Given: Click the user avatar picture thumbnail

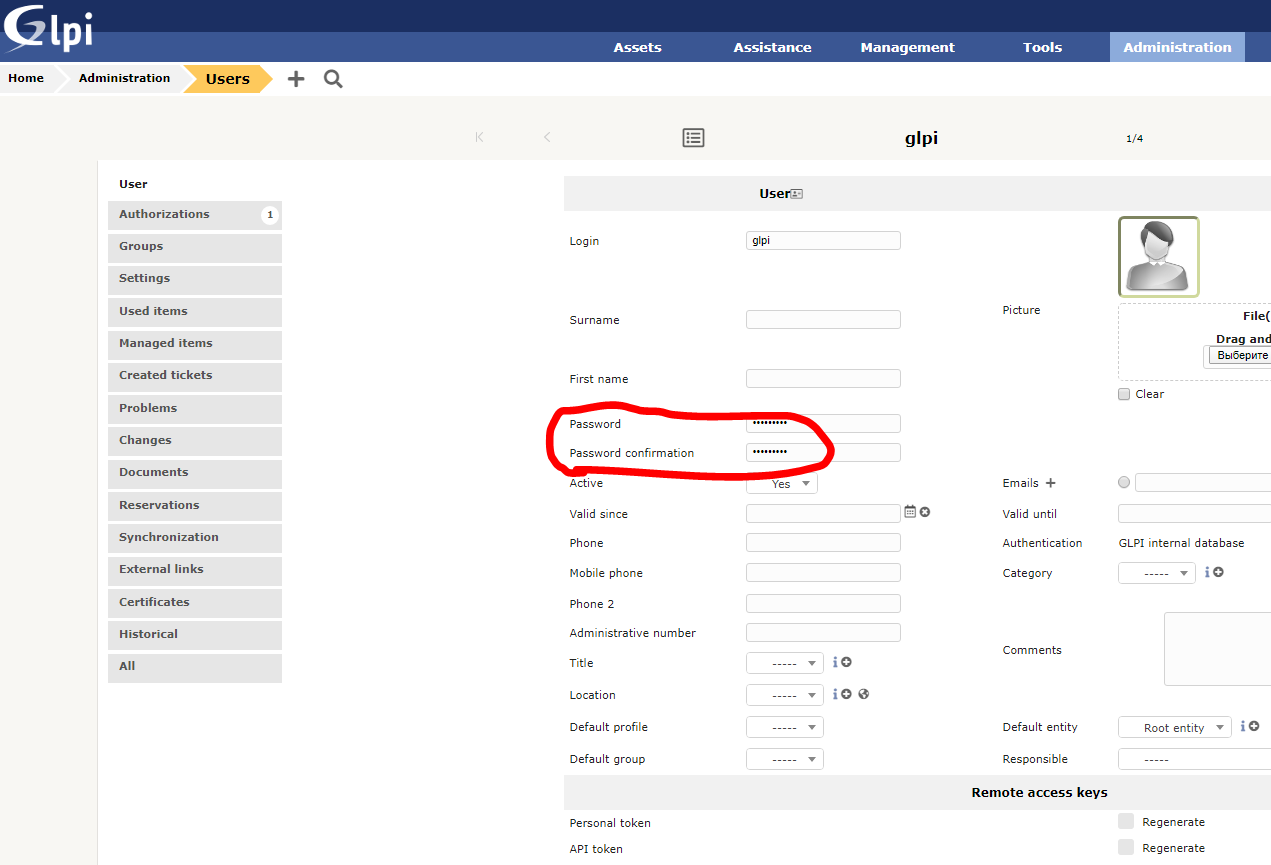Looking at the screenshot, I should 1158,257.
